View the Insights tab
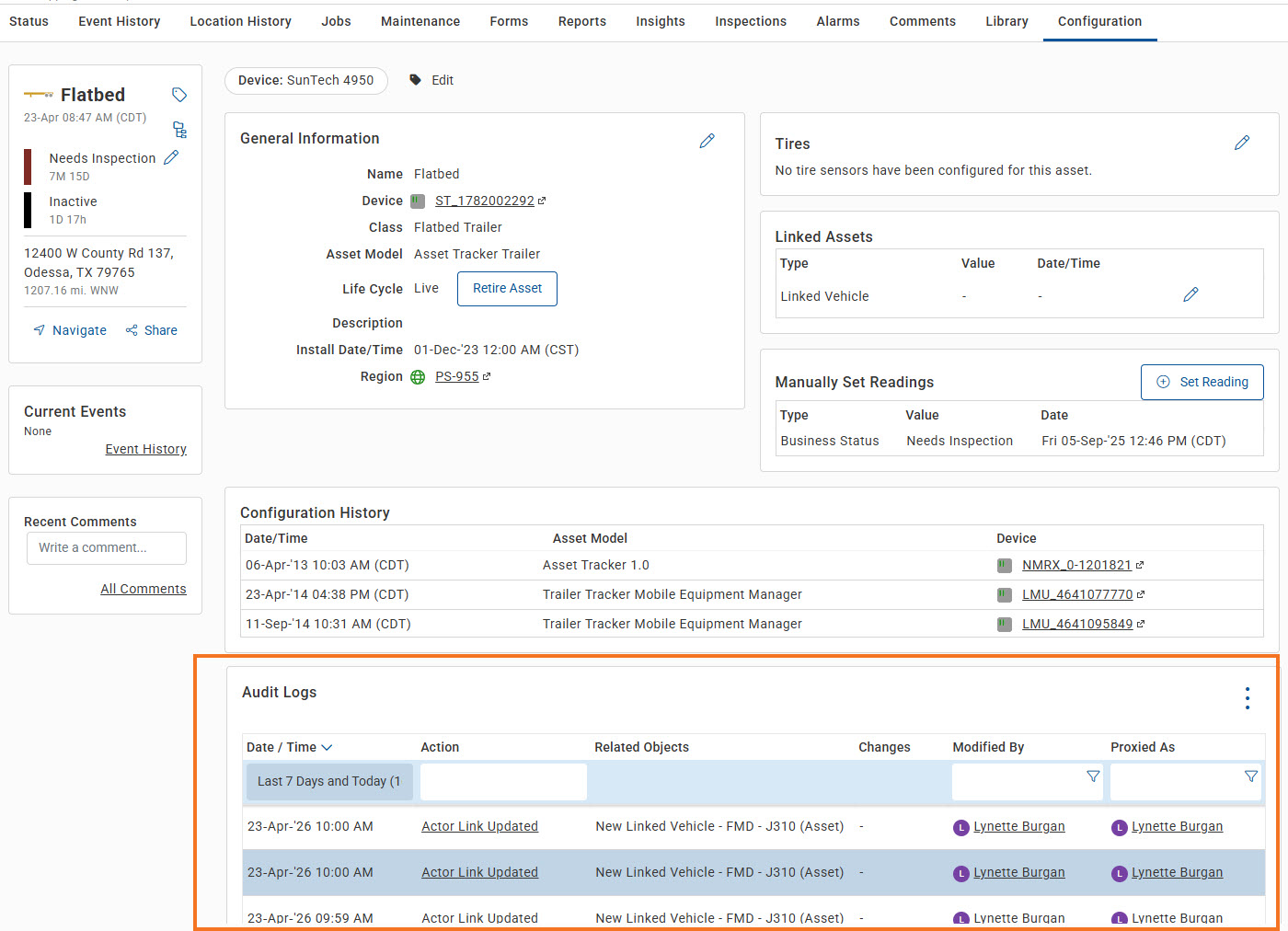This screenshot has width=1288, height=931. coord(661,21)
